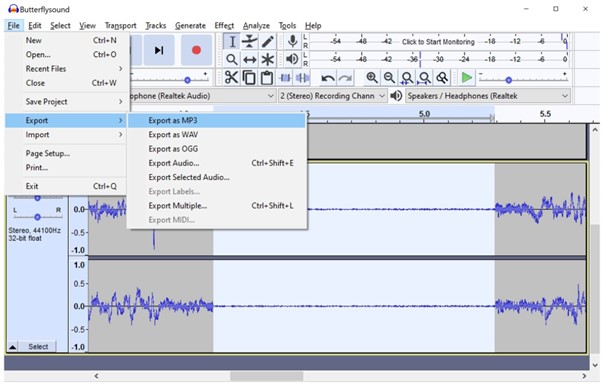Expand the Import submenu
The image size is (602, 387).
(x=67, y=135)
